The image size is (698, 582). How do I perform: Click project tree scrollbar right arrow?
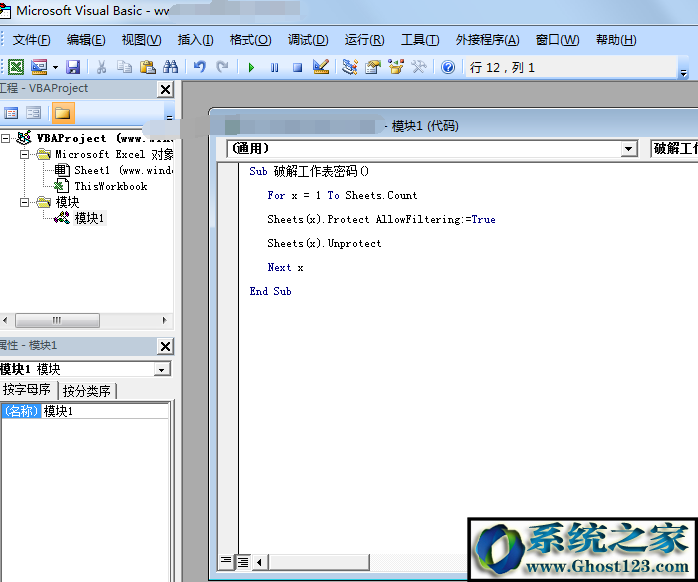pos(165,320)
